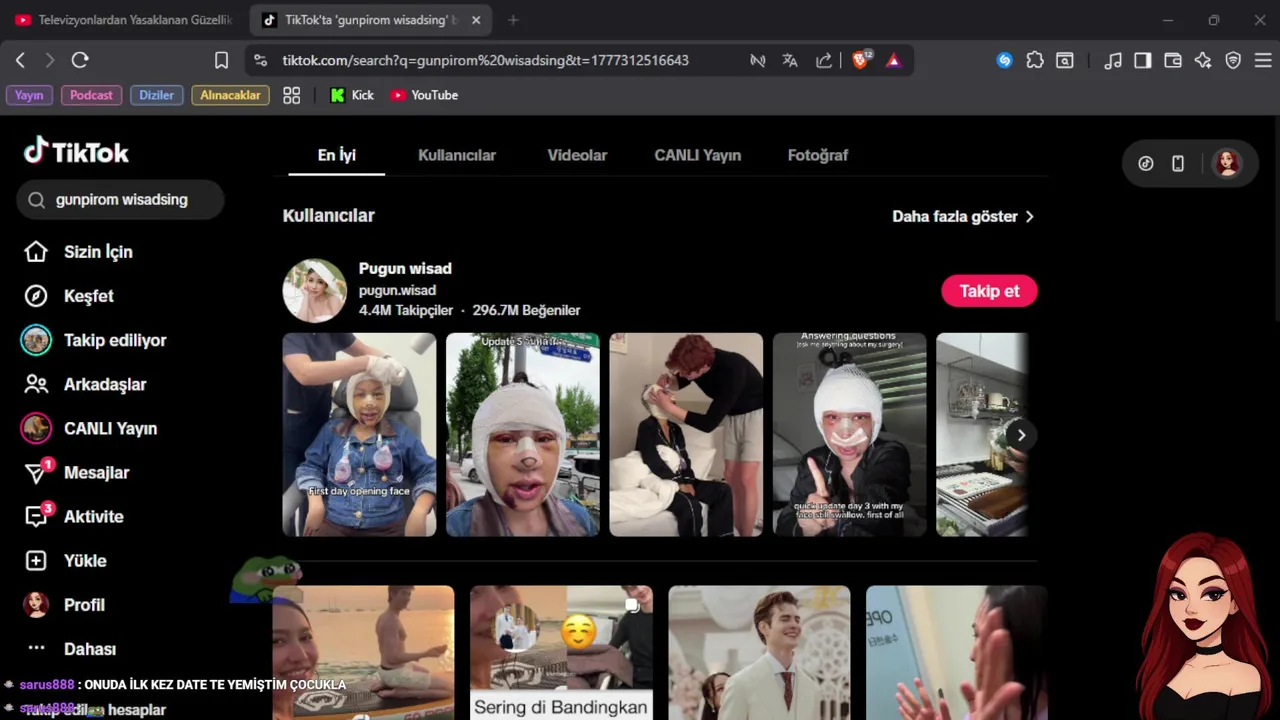This screenshot has width=1280, height=720.
Task: Select the Kullanıcılar tab
Action: point(457,155)
